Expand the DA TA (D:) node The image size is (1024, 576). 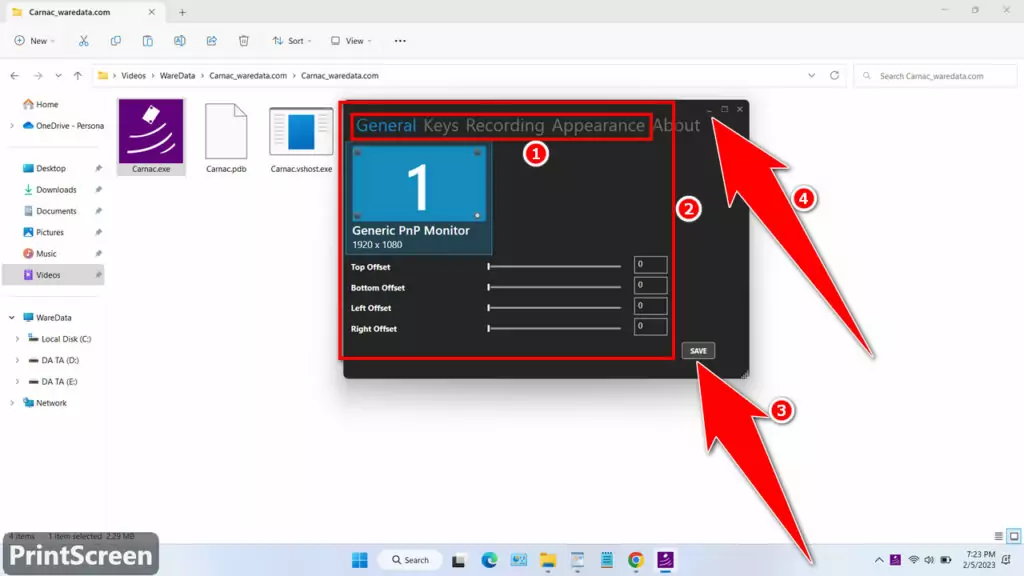pyautogui.click(x=18, y=360)
